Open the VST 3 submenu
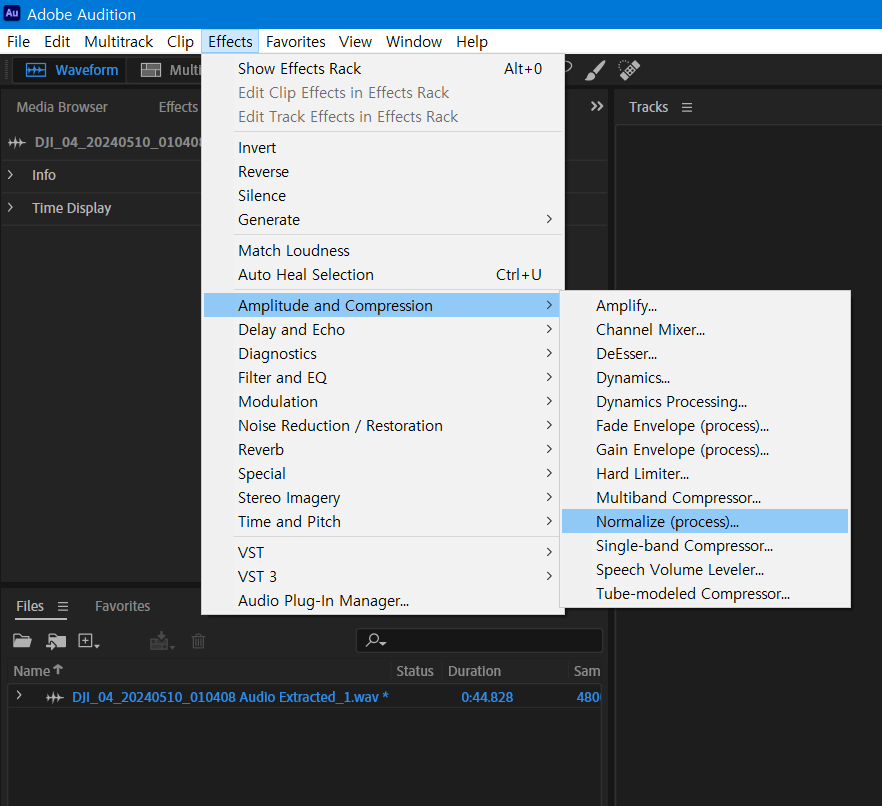The width and height of the screenshot is (882, 806). click(383, 577)
